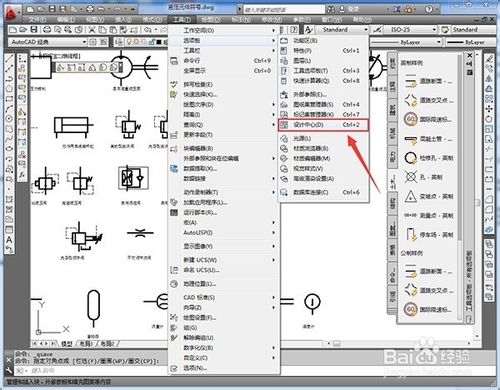Choose 全屏显示 from the Tools menu
The image size is (500, 390).
point(224,71)
